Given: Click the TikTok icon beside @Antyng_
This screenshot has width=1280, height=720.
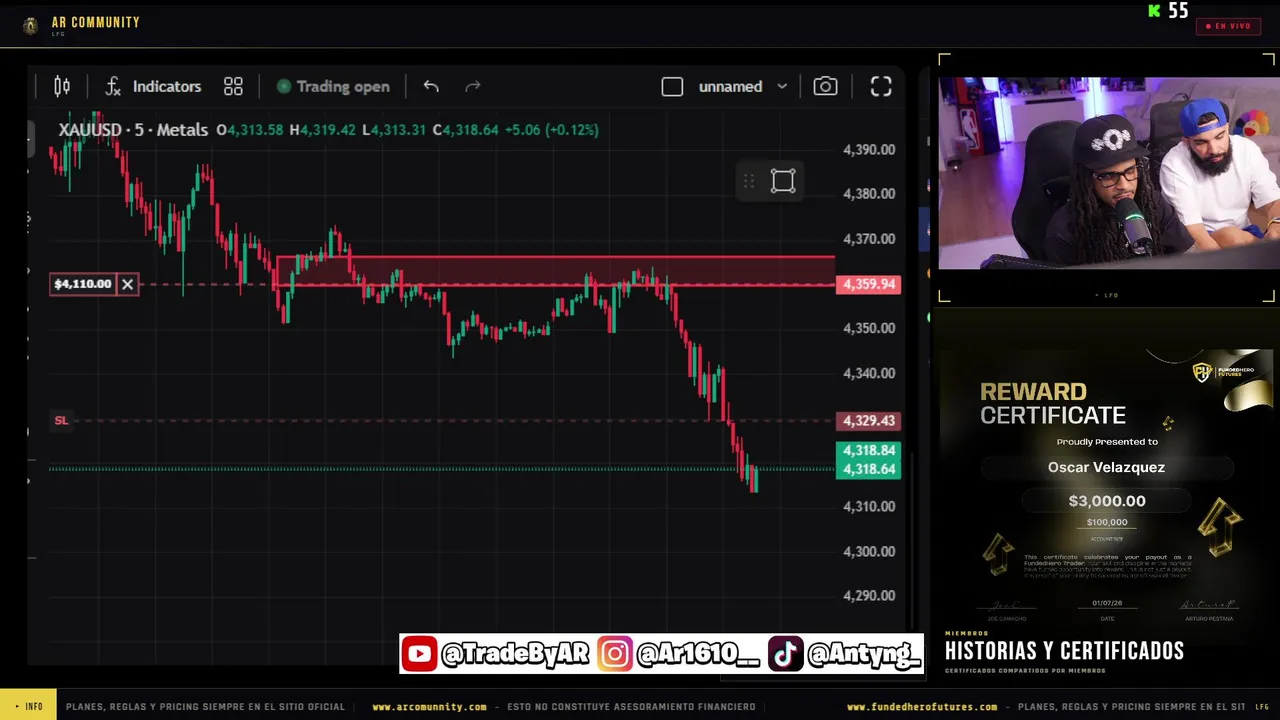Looking at the screenshot, I should point(784,654).
